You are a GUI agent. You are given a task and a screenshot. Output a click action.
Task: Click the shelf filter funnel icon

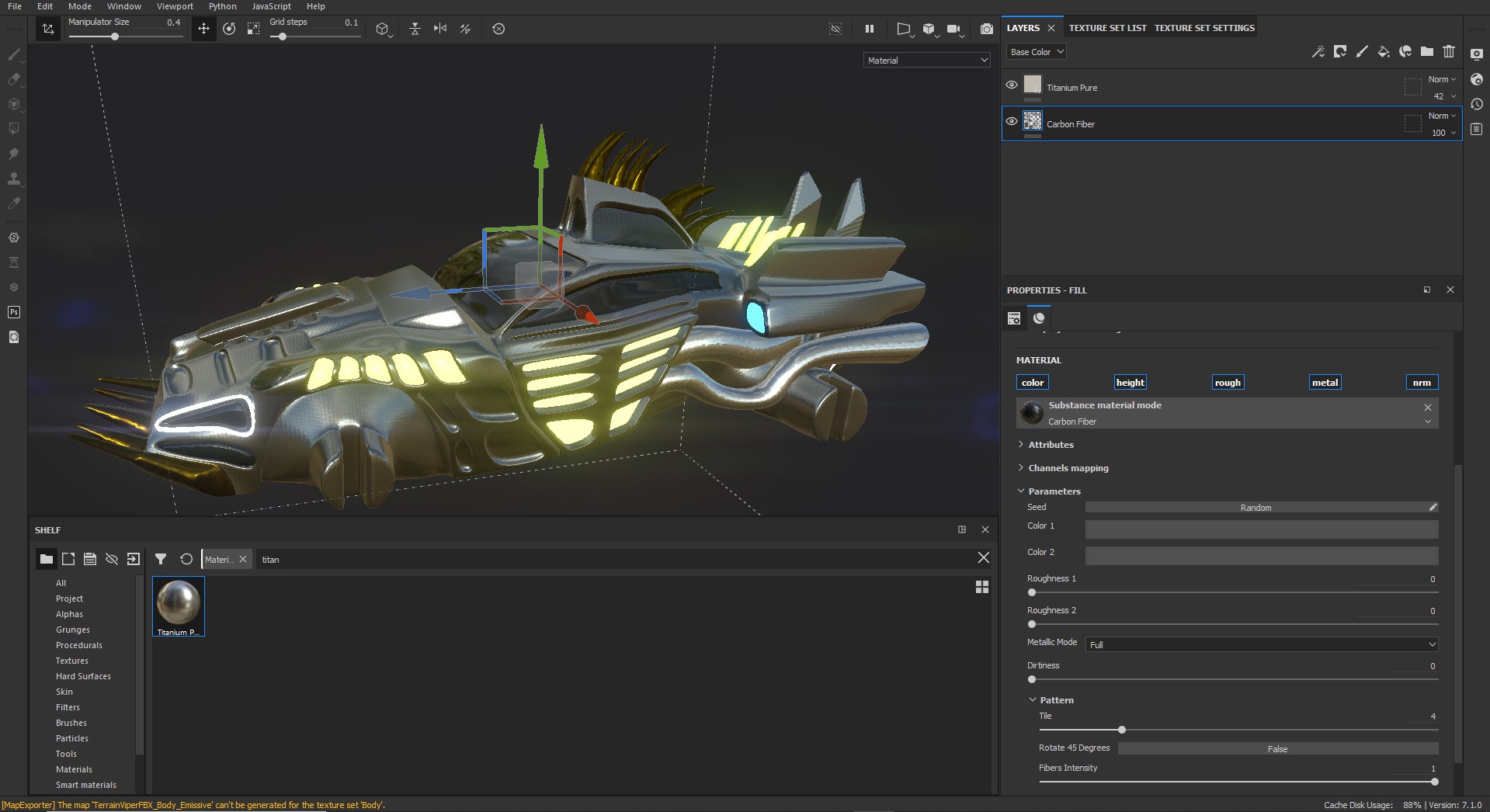pos(161,559)
